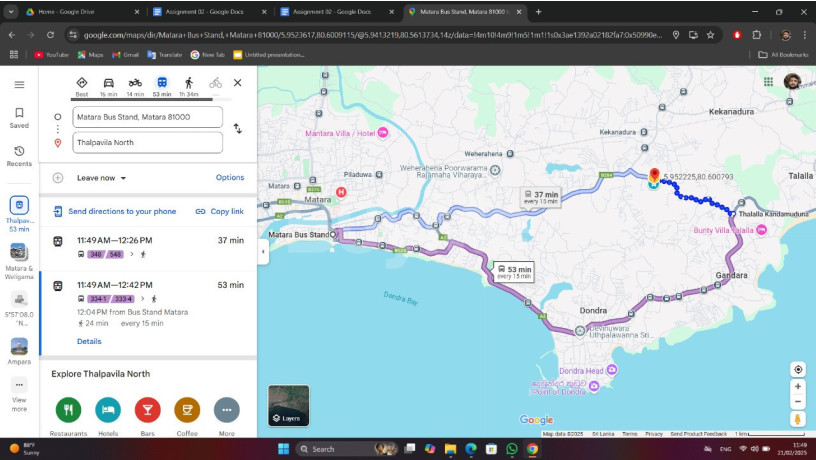The height and width of the screenshot is (460, 816).
Task: Open Windows Start menu
Action: [x=283, y=449]
